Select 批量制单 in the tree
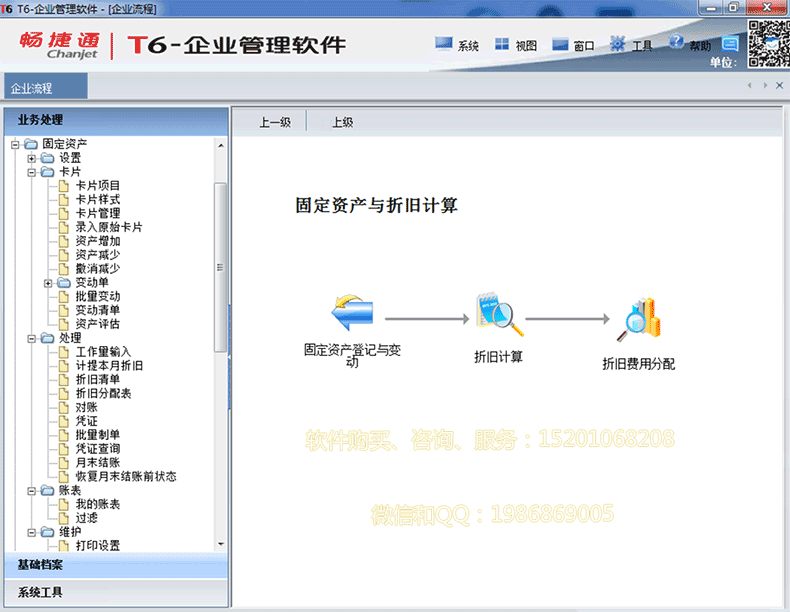The height and width of the screenshot is (612, 790). click(98, 435)
